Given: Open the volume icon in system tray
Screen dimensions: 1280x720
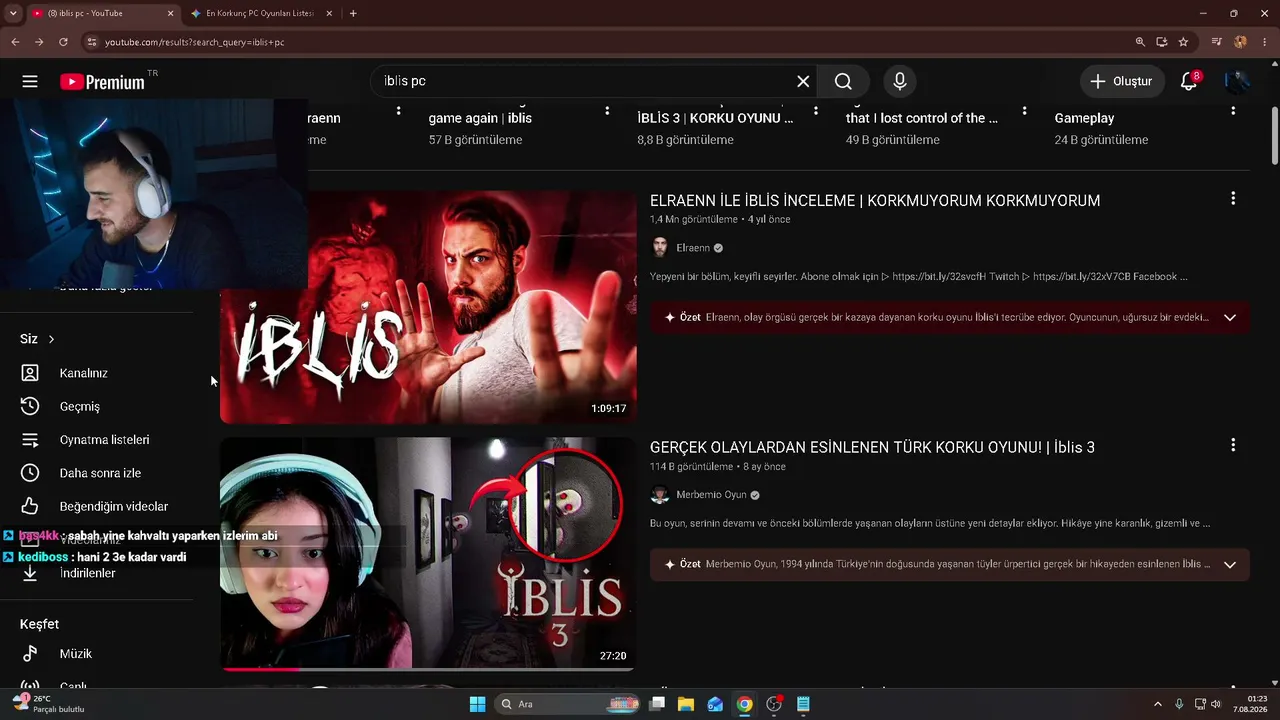Looking at the screenshot, I should [x=1217, y=704].
